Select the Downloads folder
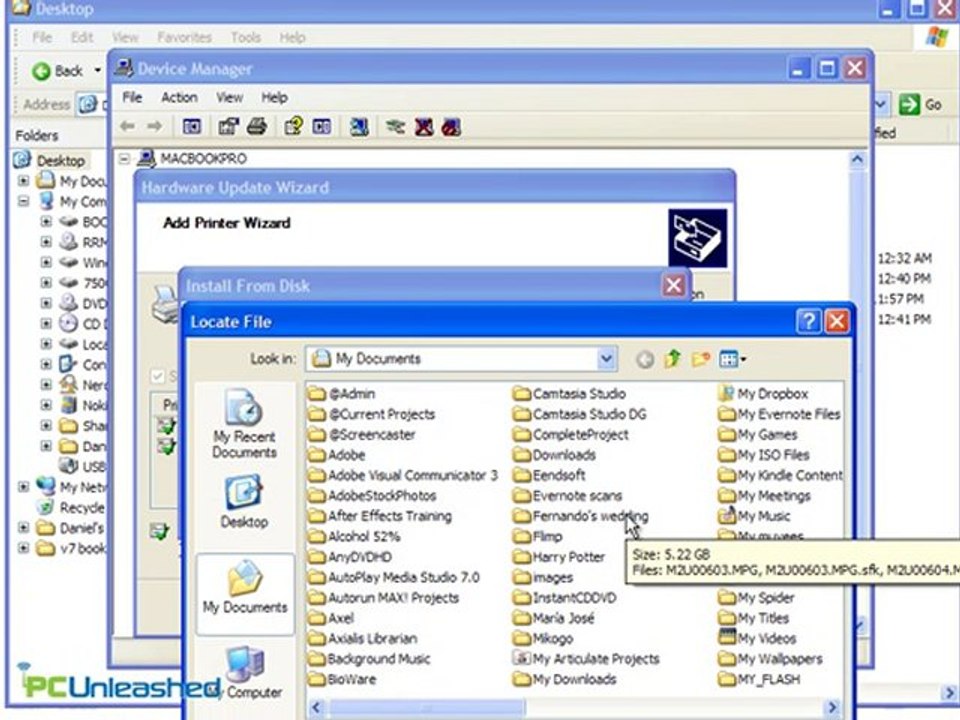The width and height of the screenshot is (960, 720). (x=555, y=455)
